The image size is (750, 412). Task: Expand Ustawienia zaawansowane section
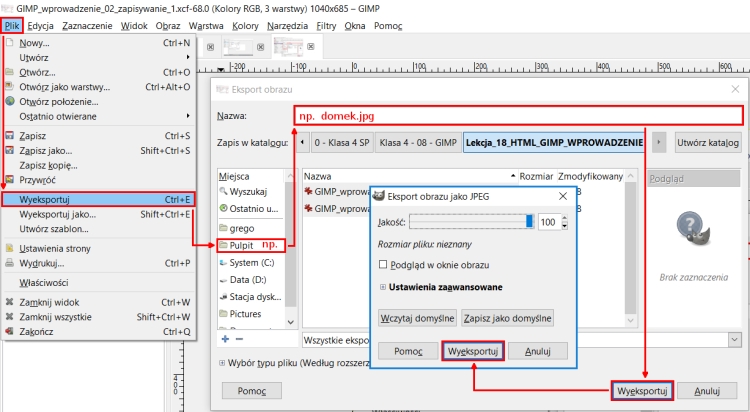(383, 287)
